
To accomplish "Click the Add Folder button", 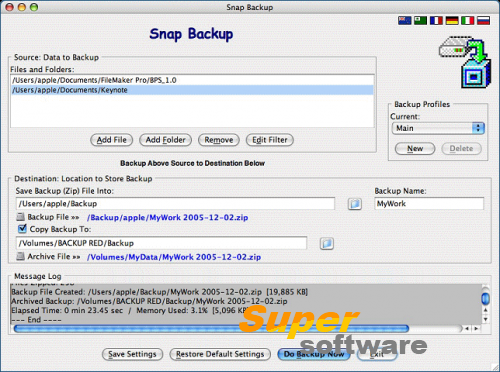I will (x=165, y=140).
